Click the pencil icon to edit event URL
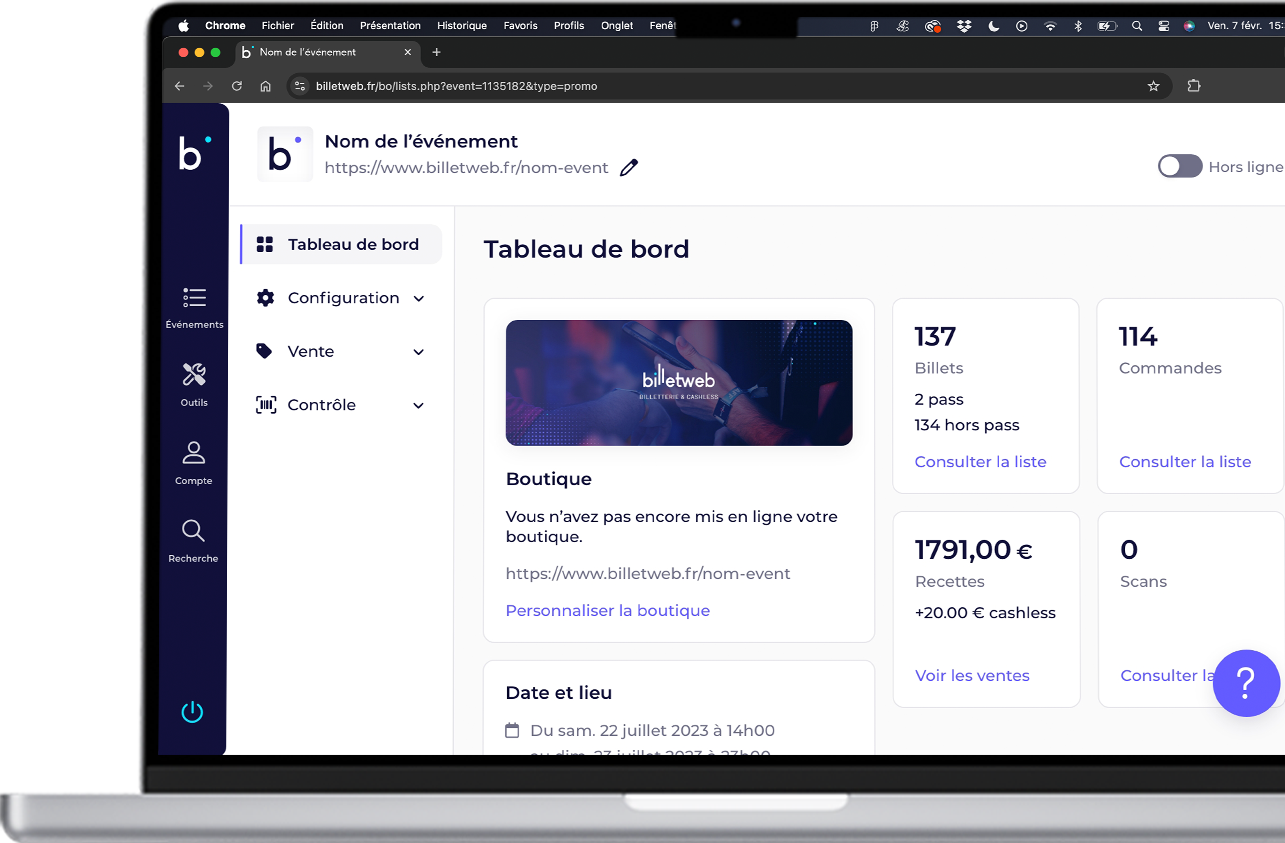The width and height of the screenshot is (1285, 843). coord(628,168)
